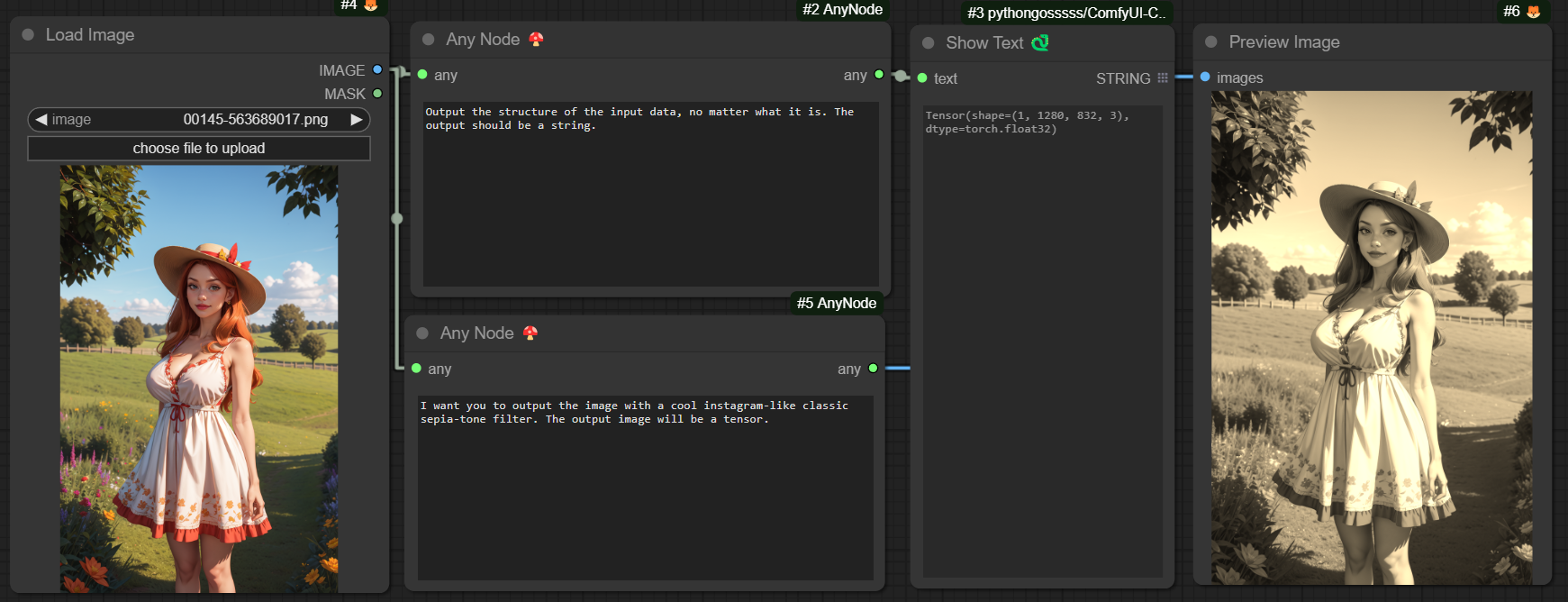Image resolution: width=1568 pixels, height=602 pixels.
Task: Click the #2 'Any Node' title text
Action: click(x=483, y=39)
